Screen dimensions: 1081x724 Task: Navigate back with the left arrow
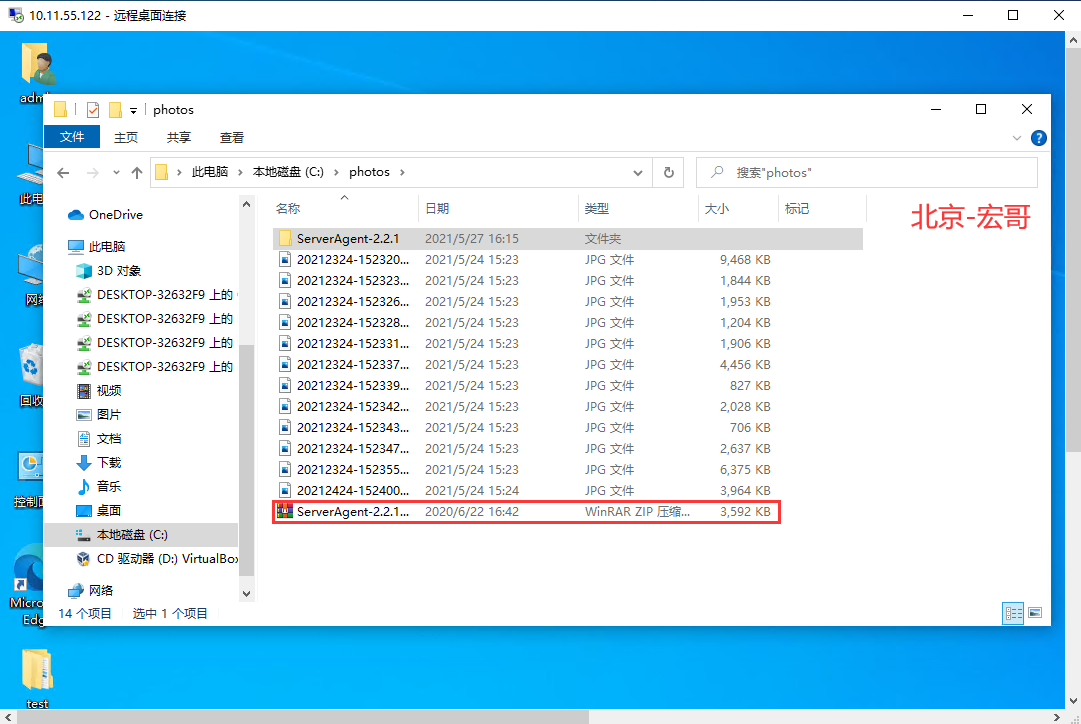[x=63, y=172]
